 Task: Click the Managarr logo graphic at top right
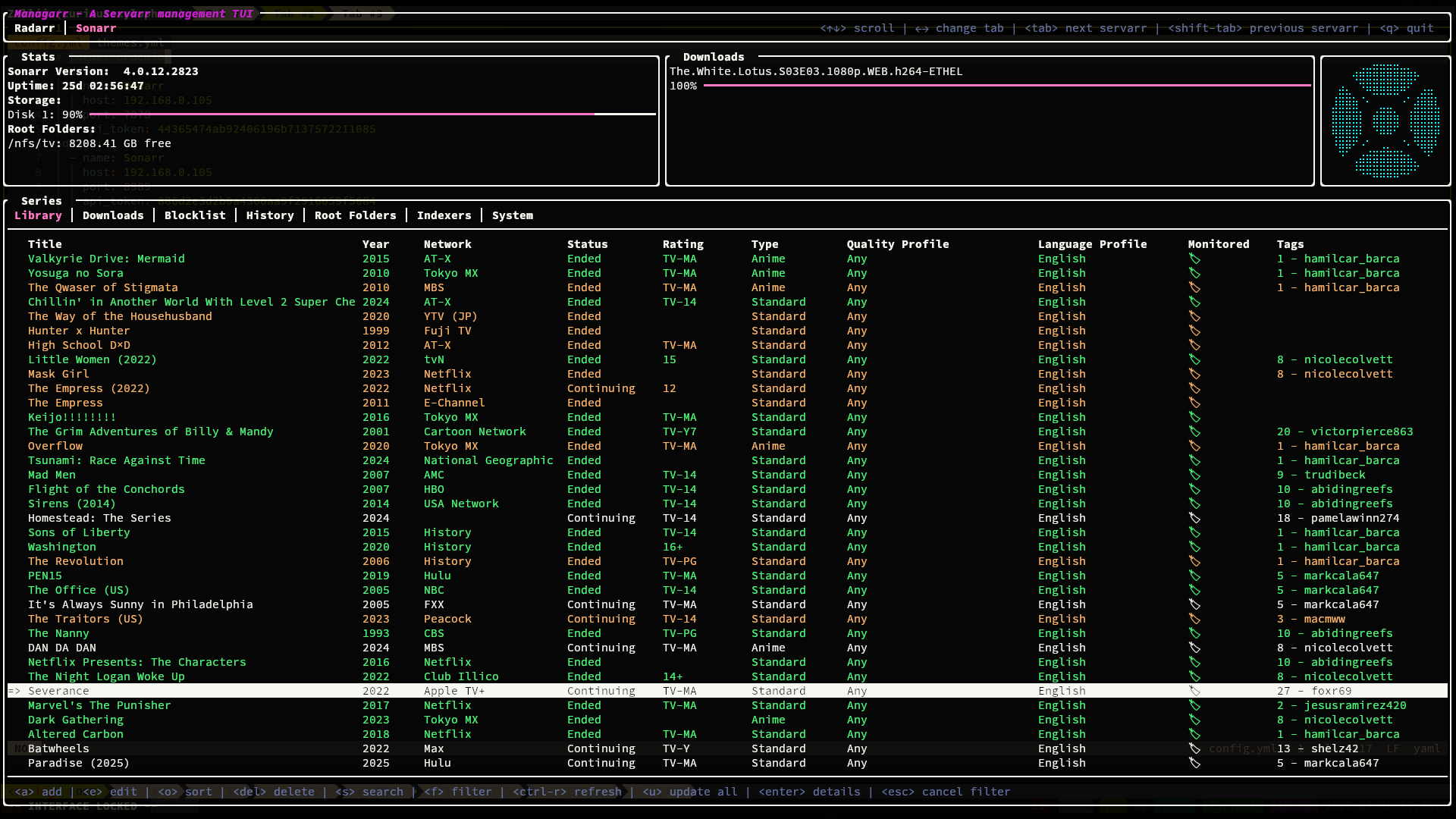[1385, 121]
